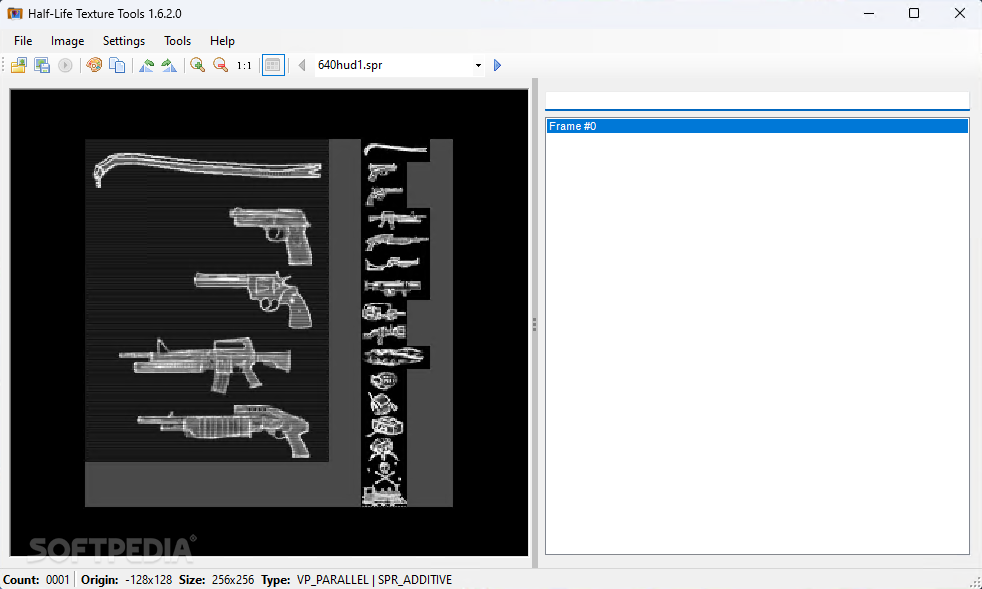Reset zoom to 1:1
The height and width of the screenshot is (589, 982).
click(244, 65)
